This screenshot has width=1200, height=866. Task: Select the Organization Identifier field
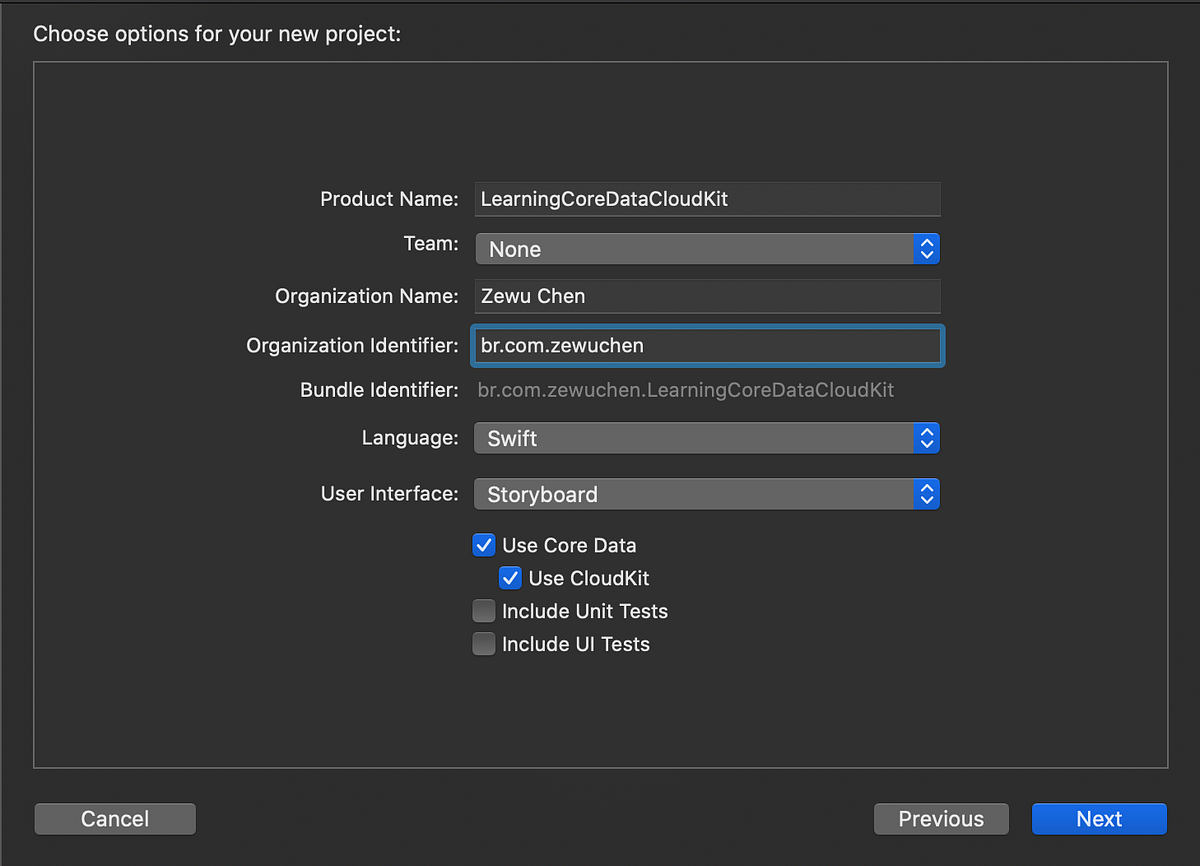pyautogui.click(x=707, y=345)
